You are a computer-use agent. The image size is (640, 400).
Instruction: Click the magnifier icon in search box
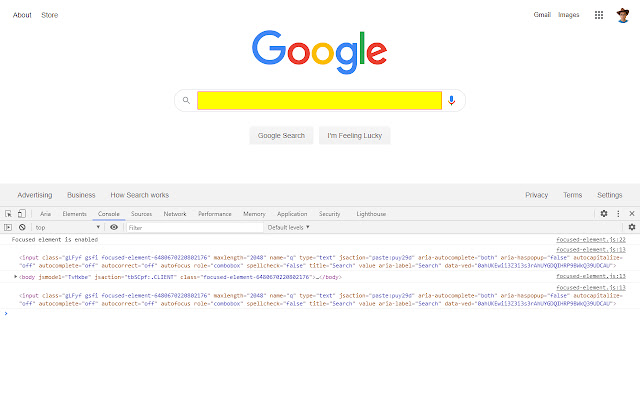tap(186, 100)
